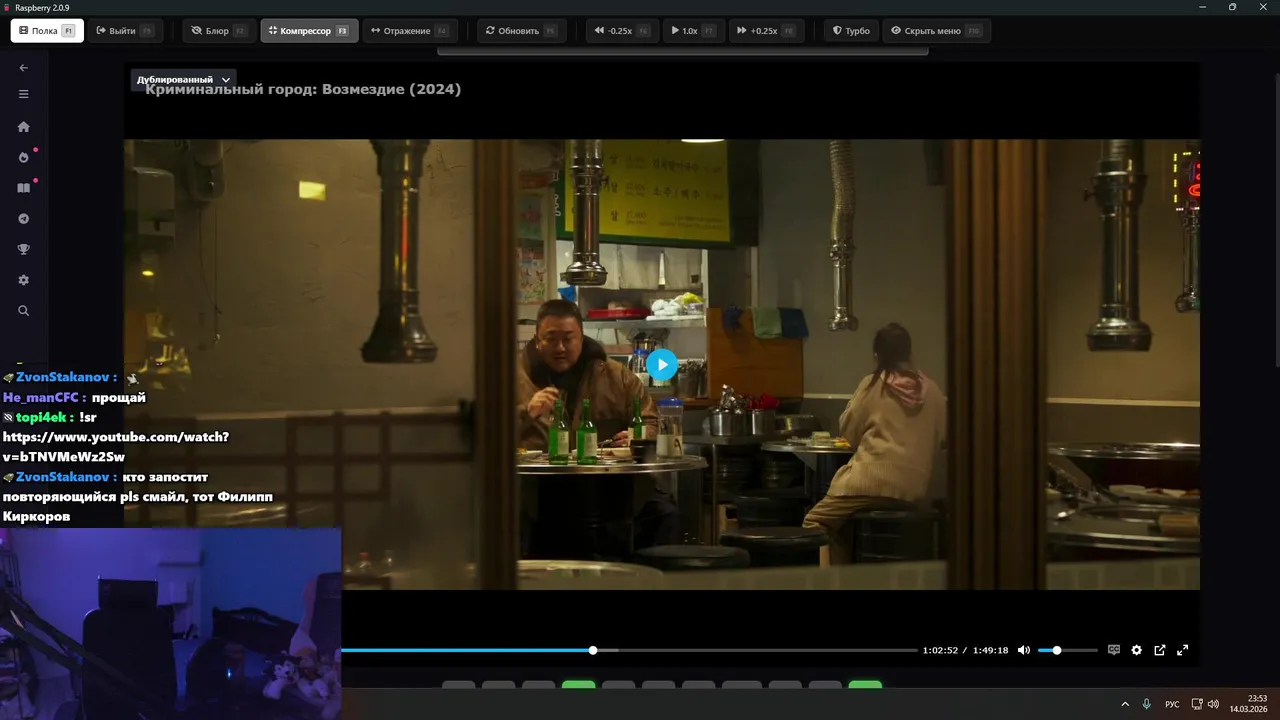Click Скрыть меню to hide menu
1280x720 pixels.
936,31
